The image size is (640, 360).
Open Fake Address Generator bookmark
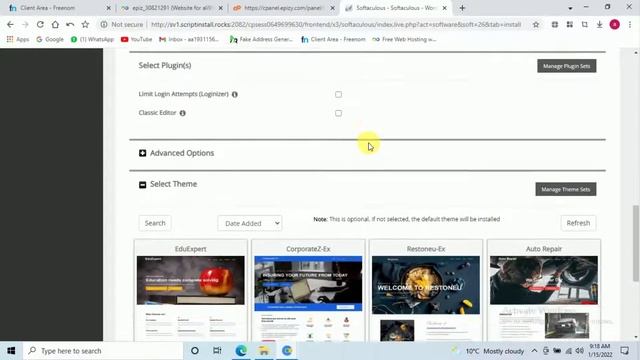(261, 39)
